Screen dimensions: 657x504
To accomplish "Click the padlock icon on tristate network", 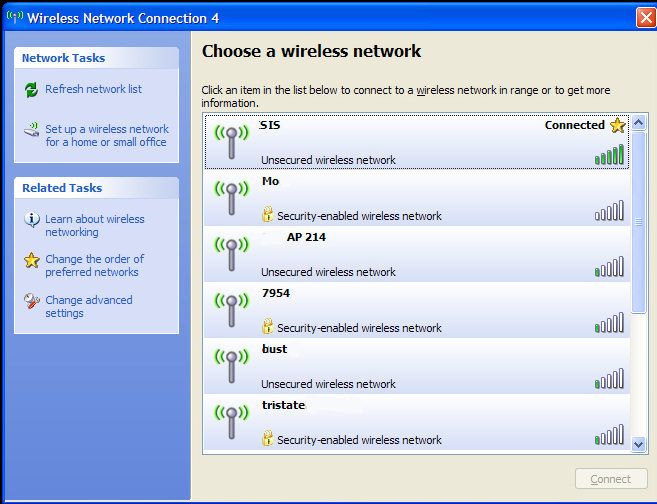I will click(x=268, y=438).
